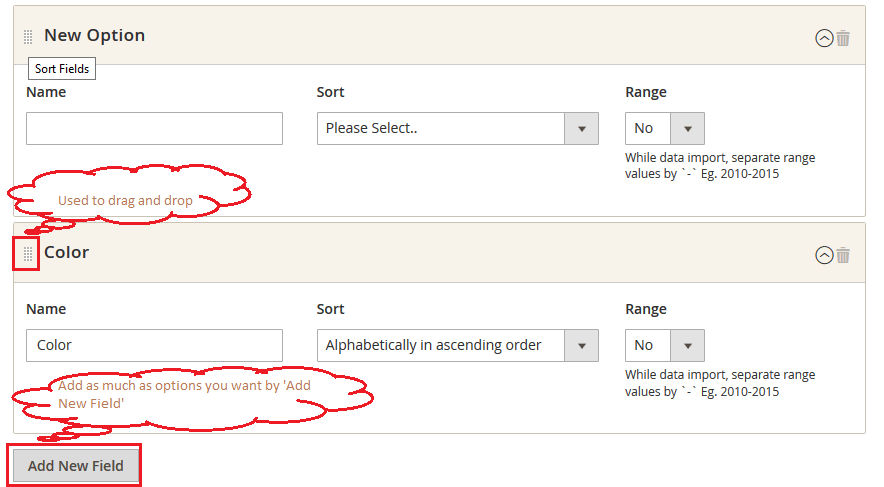This screenshot has width=884, height=487.
Task: Open Sort dropdown set to Alphabetically ascending
Action: (x=457, y=345)
